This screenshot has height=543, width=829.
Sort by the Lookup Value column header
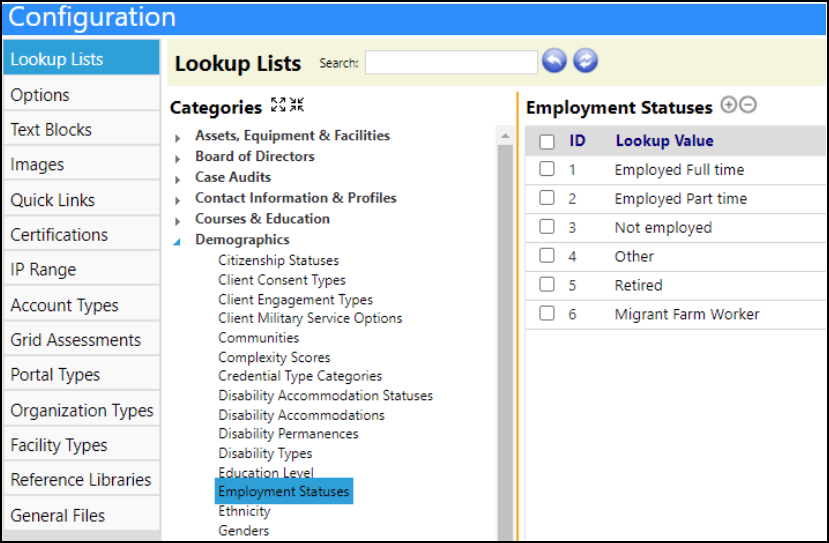(x=665, y=141)
